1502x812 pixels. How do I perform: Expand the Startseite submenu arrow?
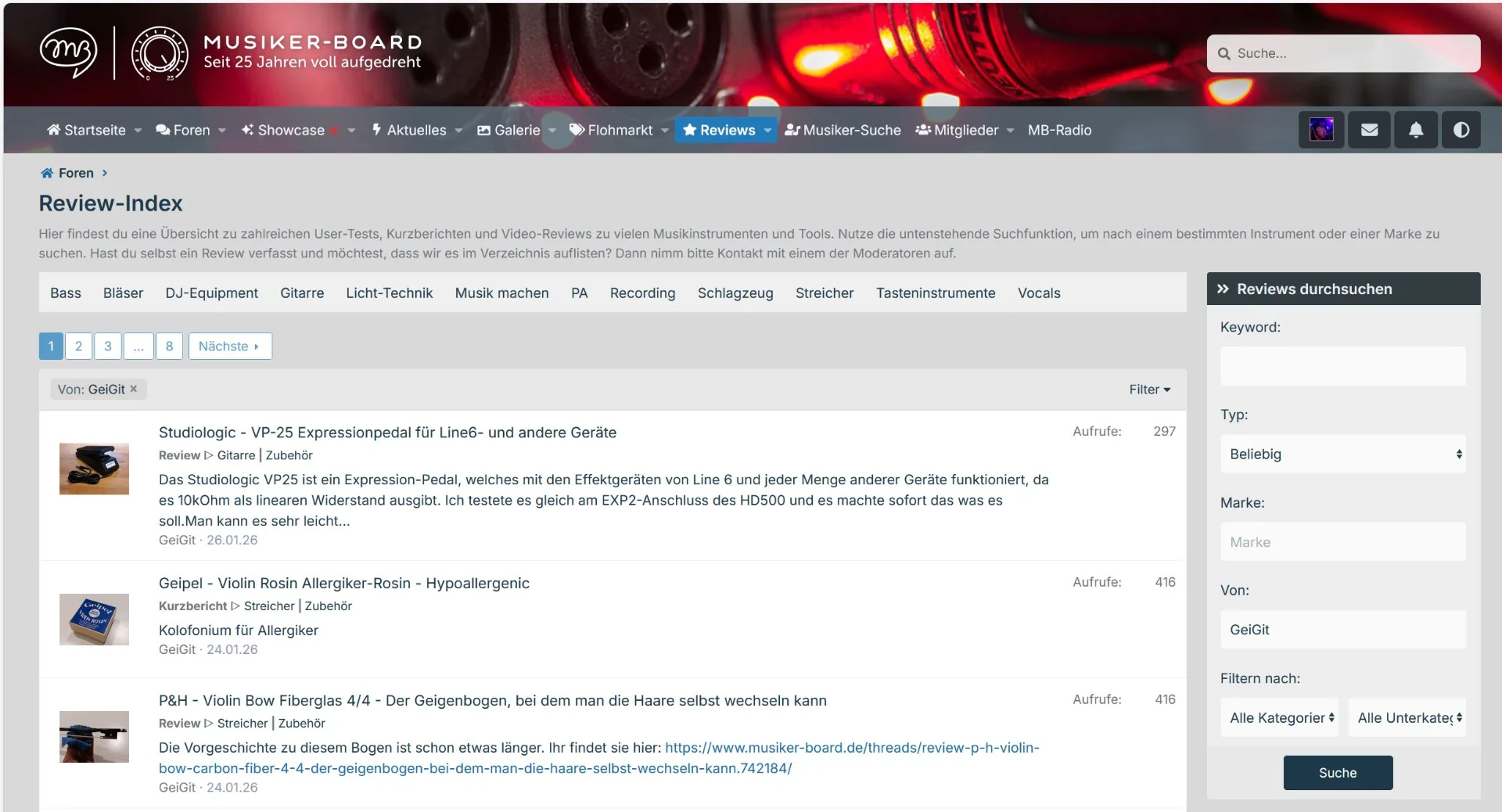(x=138, y=131)
